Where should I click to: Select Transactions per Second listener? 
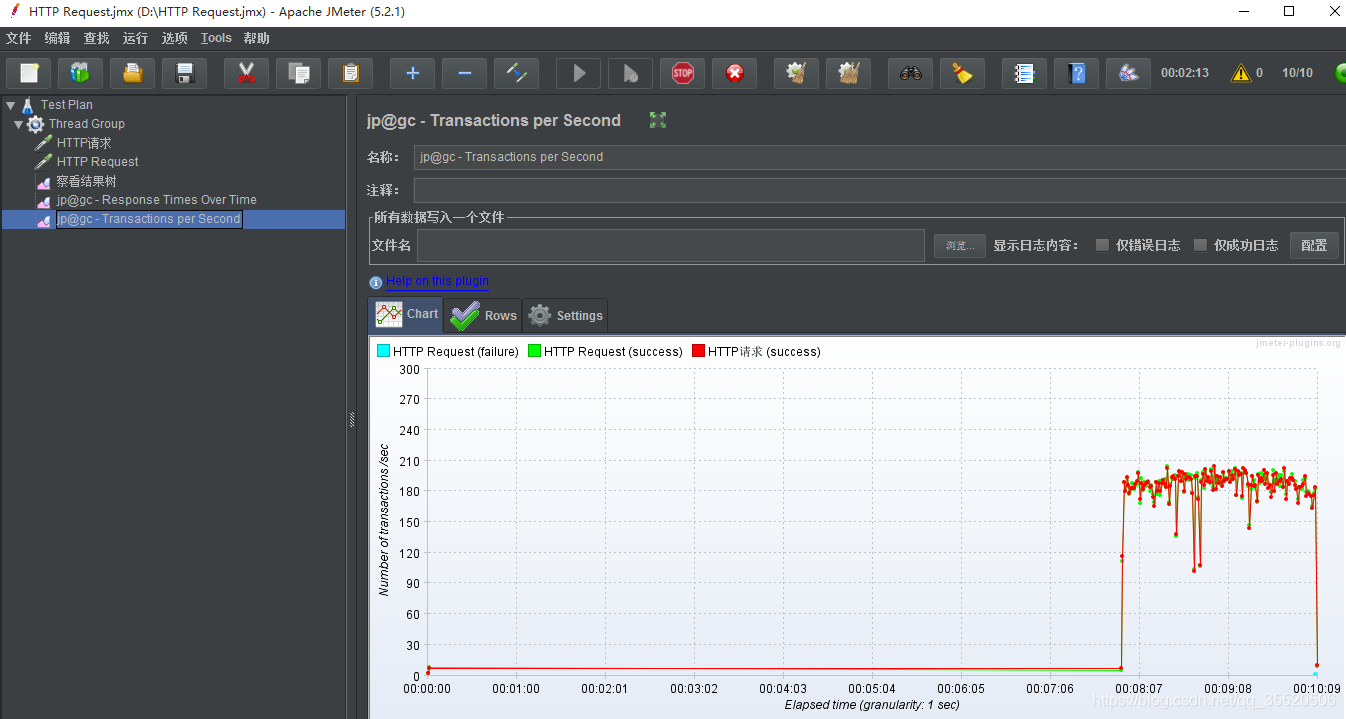148,219
